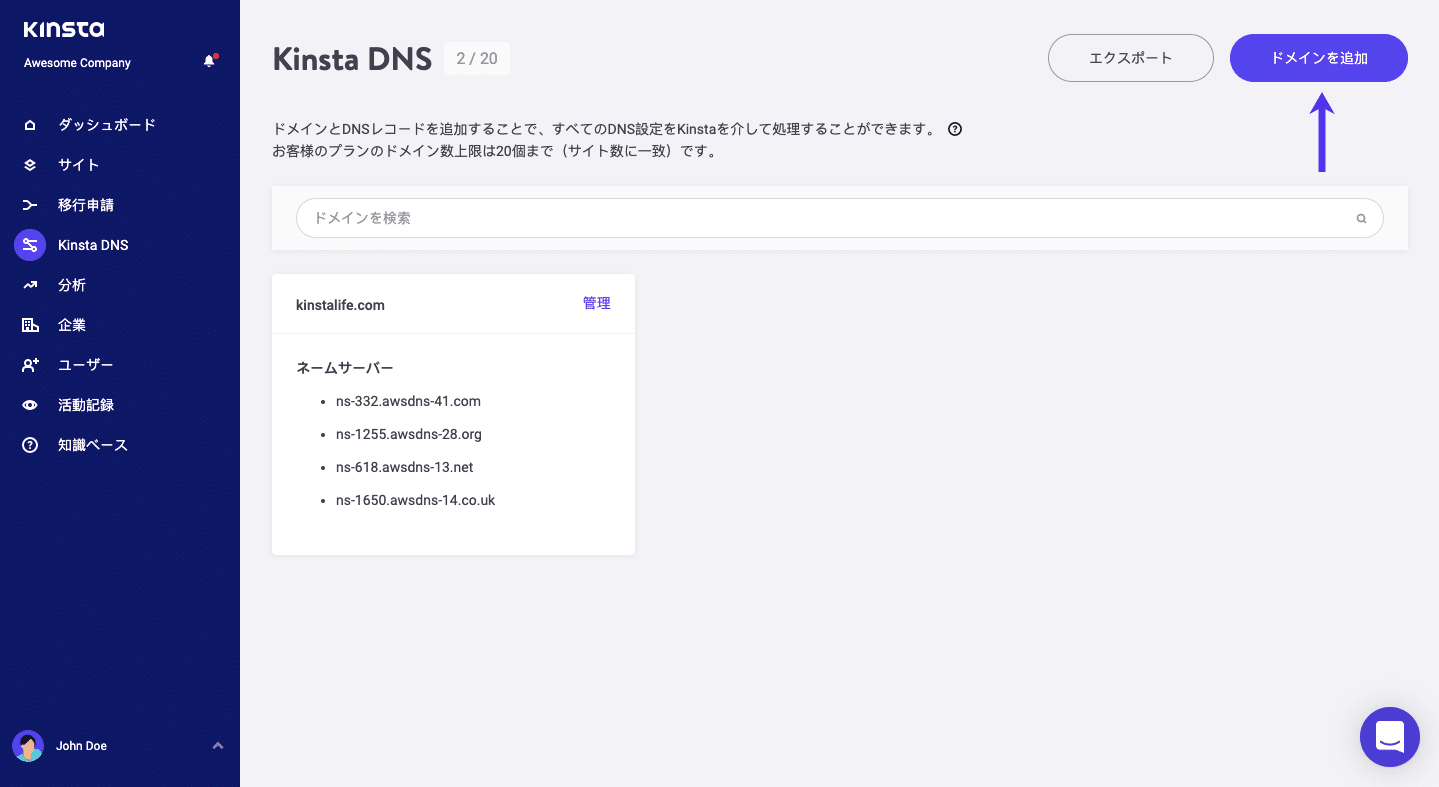Click the Kinsta DNS sidebar icon

click(29, 244)
